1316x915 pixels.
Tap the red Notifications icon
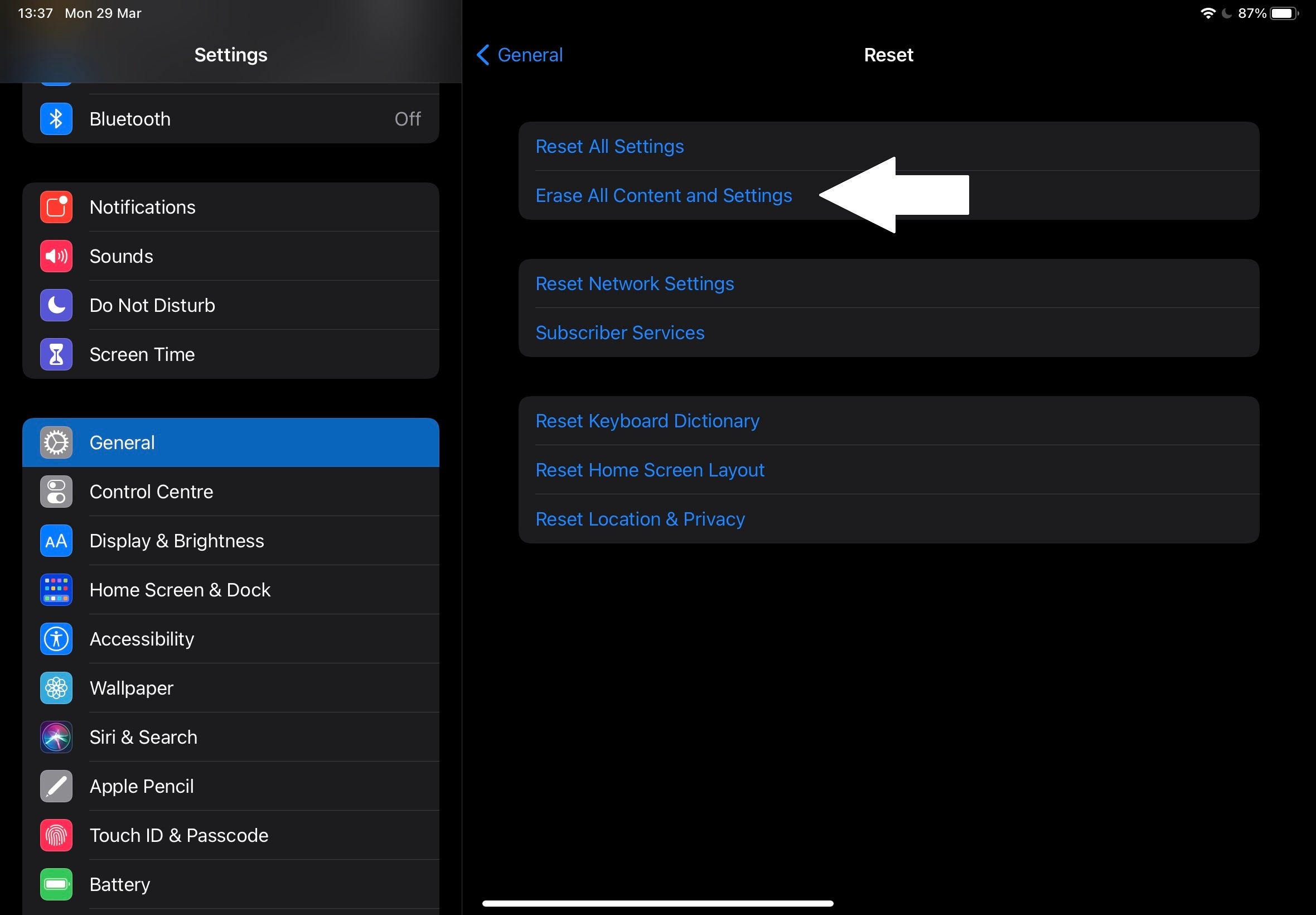[56, 207]
